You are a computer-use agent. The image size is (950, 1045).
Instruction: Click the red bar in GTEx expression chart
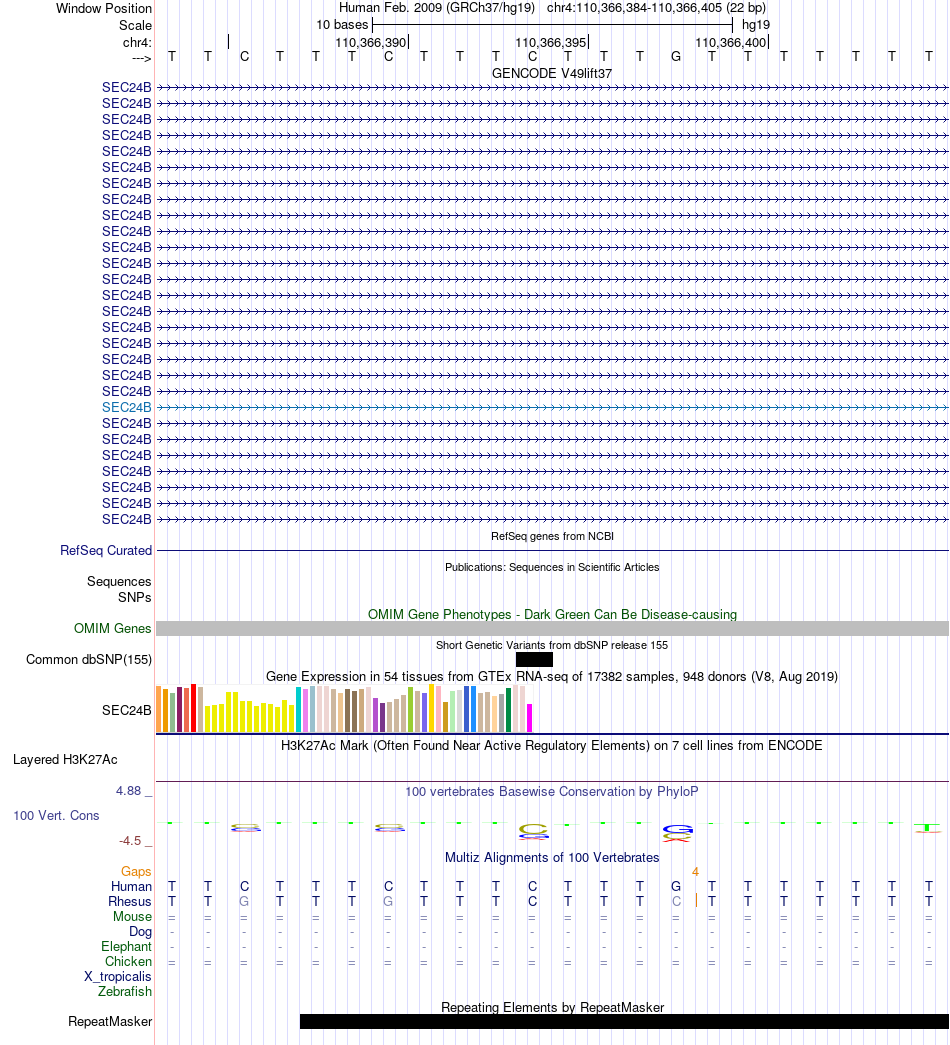(193, 708)
